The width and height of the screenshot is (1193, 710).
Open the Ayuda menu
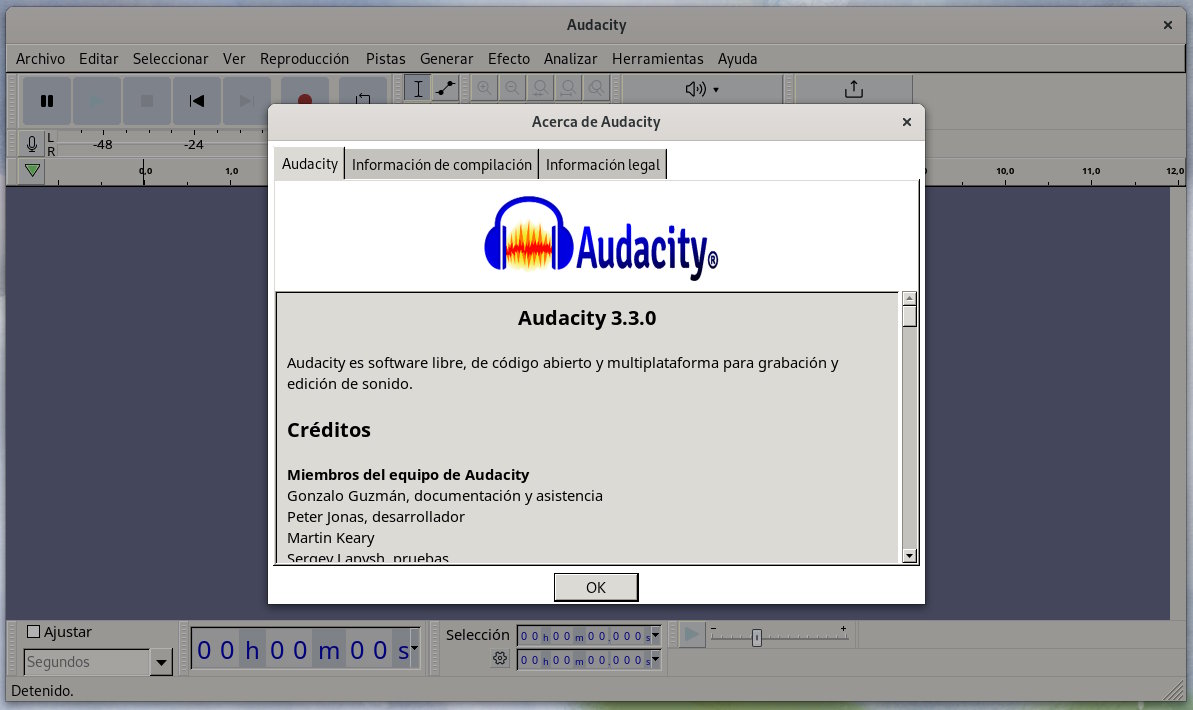pyautogui.click(x=737, y=59)
